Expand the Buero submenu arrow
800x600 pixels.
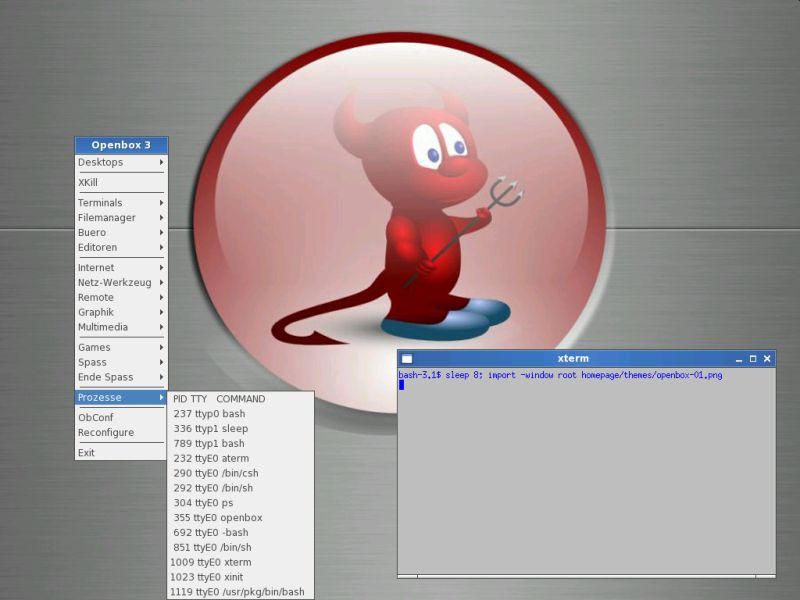pos(161,232)
